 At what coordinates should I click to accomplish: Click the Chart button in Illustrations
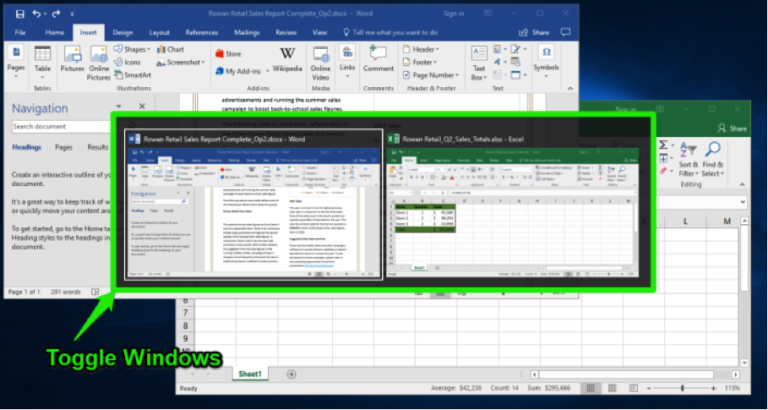[x=170, y=49]
